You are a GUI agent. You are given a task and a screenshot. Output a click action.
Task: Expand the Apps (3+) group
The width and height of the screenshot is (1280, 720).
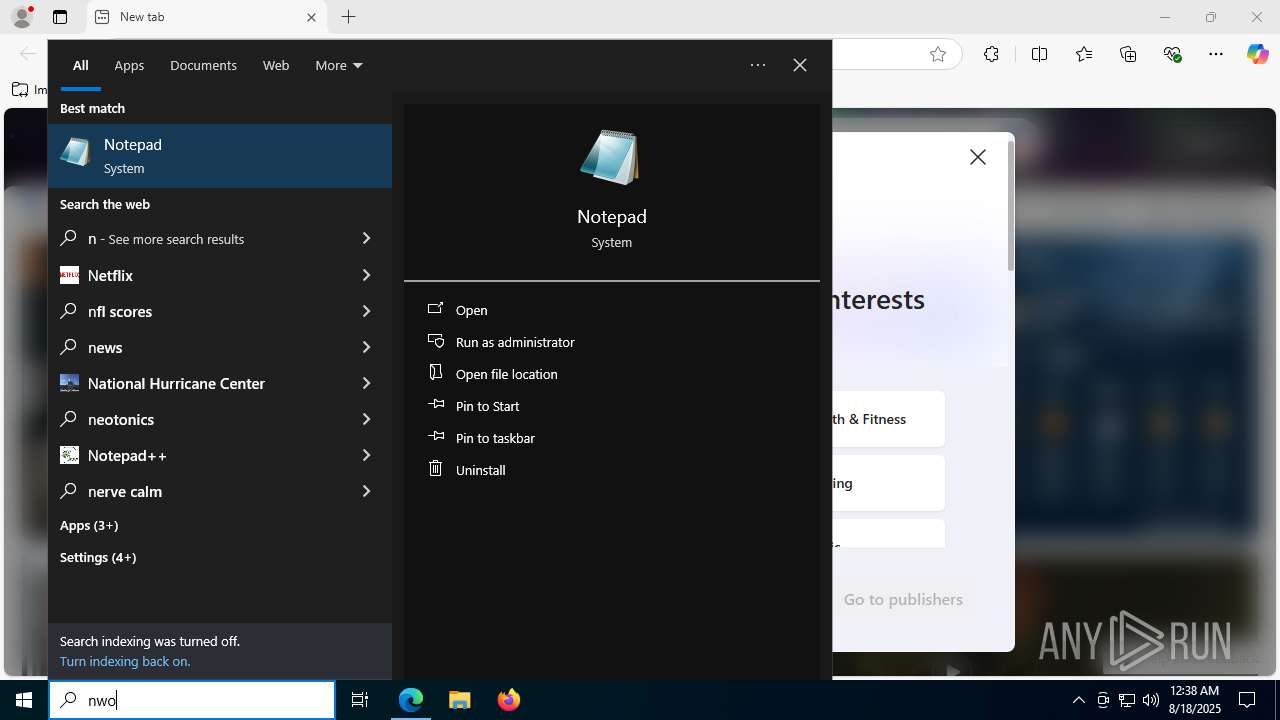click(x=89, y=525)
